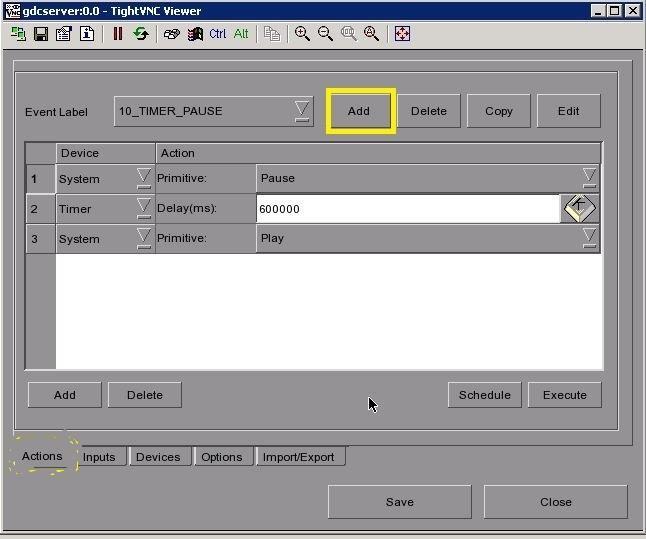Switch to the Actions tab
This screenshot has width=646, height=539.
point(42,456)
